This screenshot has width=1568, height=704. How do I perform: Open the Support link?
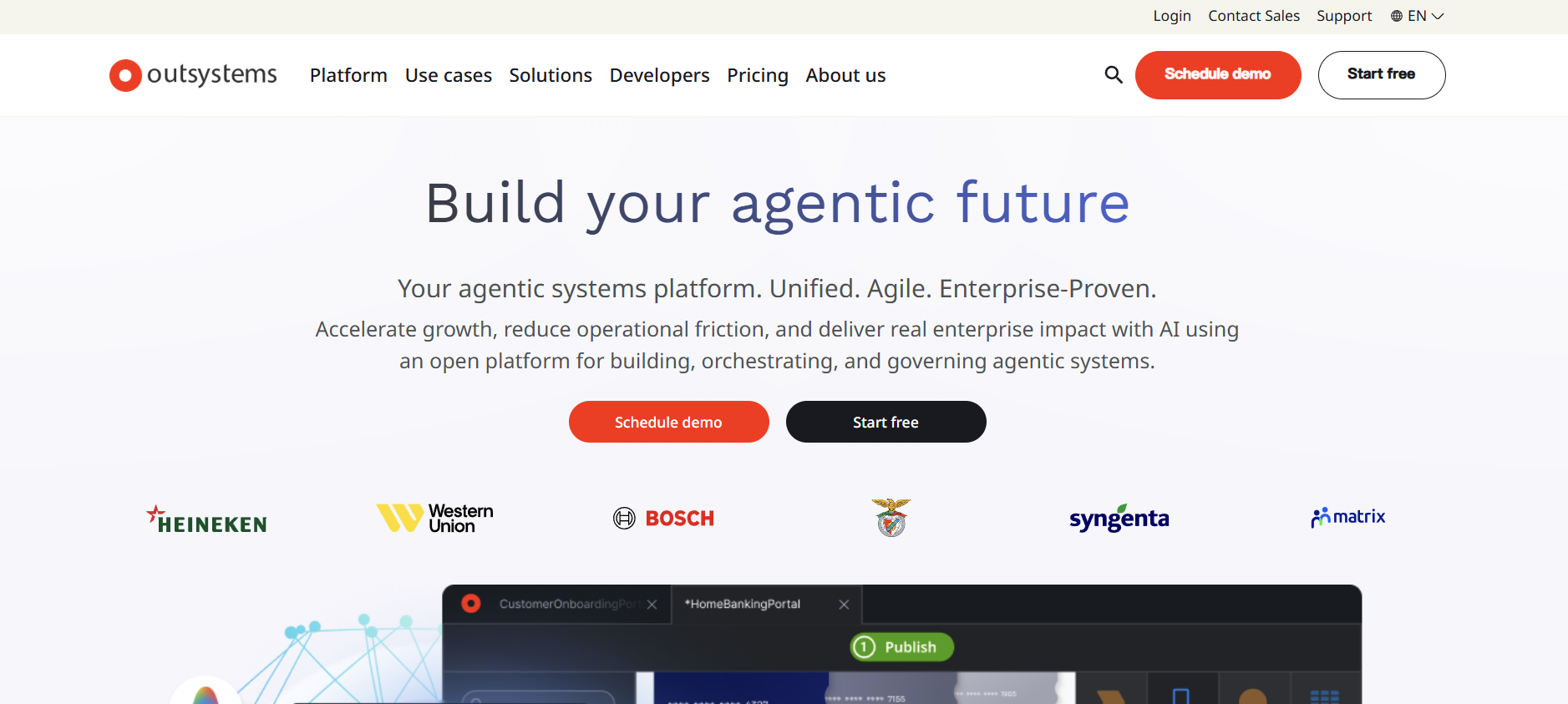[1344, 16]
